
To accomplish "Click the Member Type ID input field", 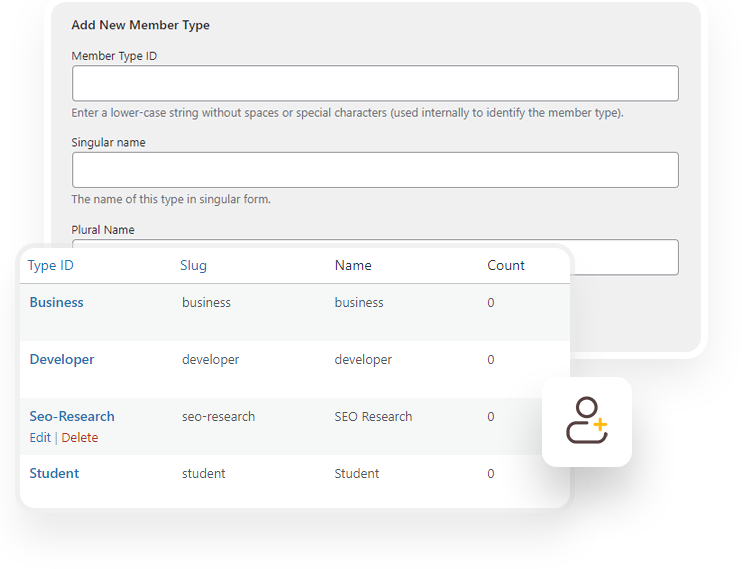I will point(375,83).
